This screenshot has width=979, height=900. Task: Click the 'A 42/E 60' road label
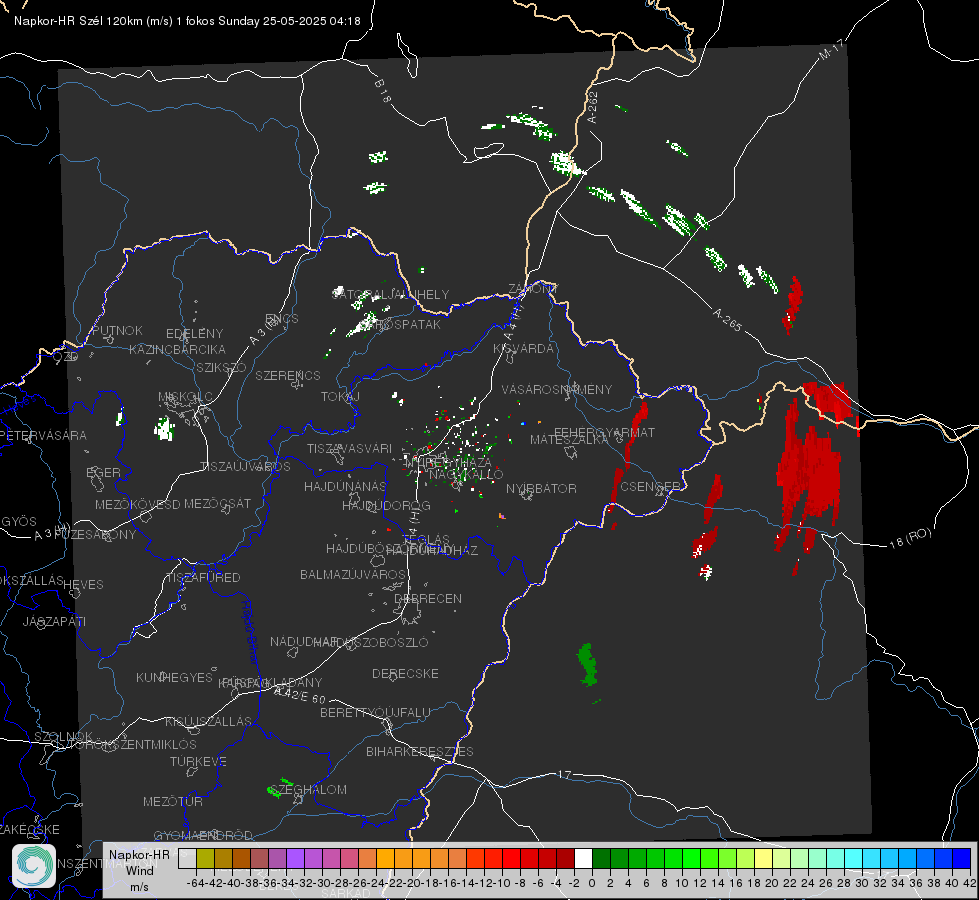pos(300,694)
